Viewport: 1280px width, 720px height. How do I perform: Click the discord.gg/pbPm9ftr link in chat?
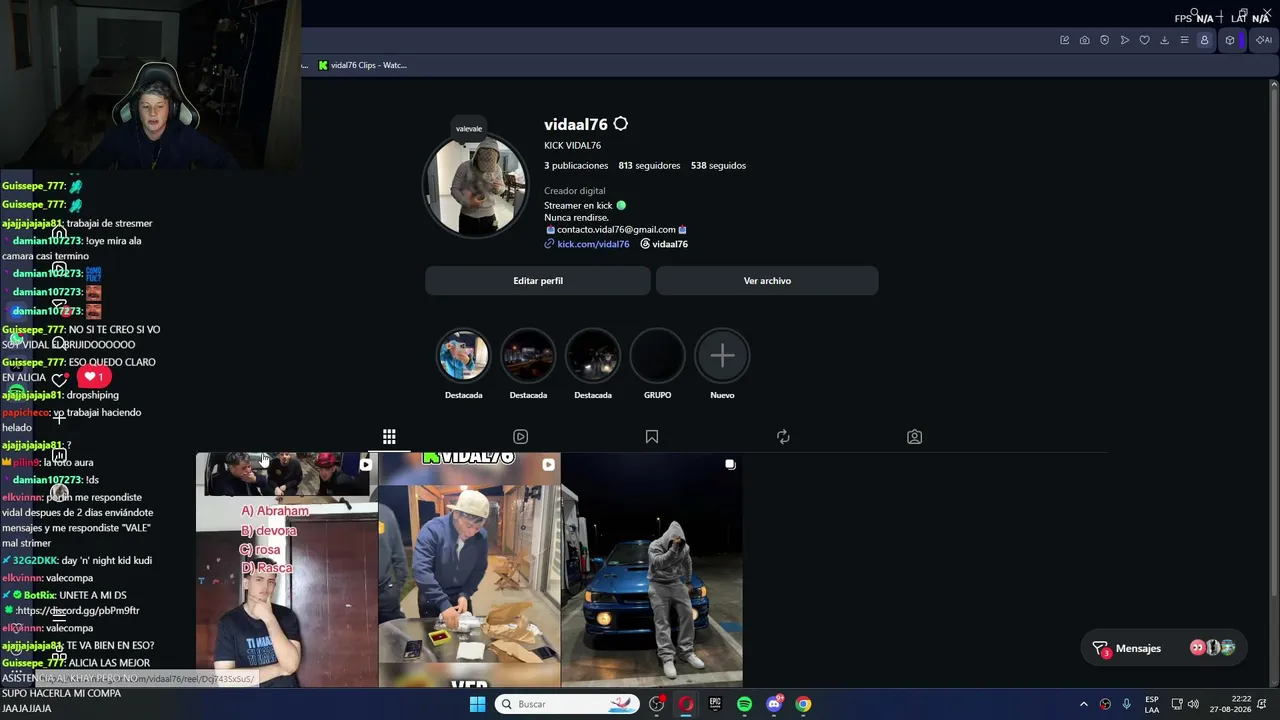pos(80,611)
